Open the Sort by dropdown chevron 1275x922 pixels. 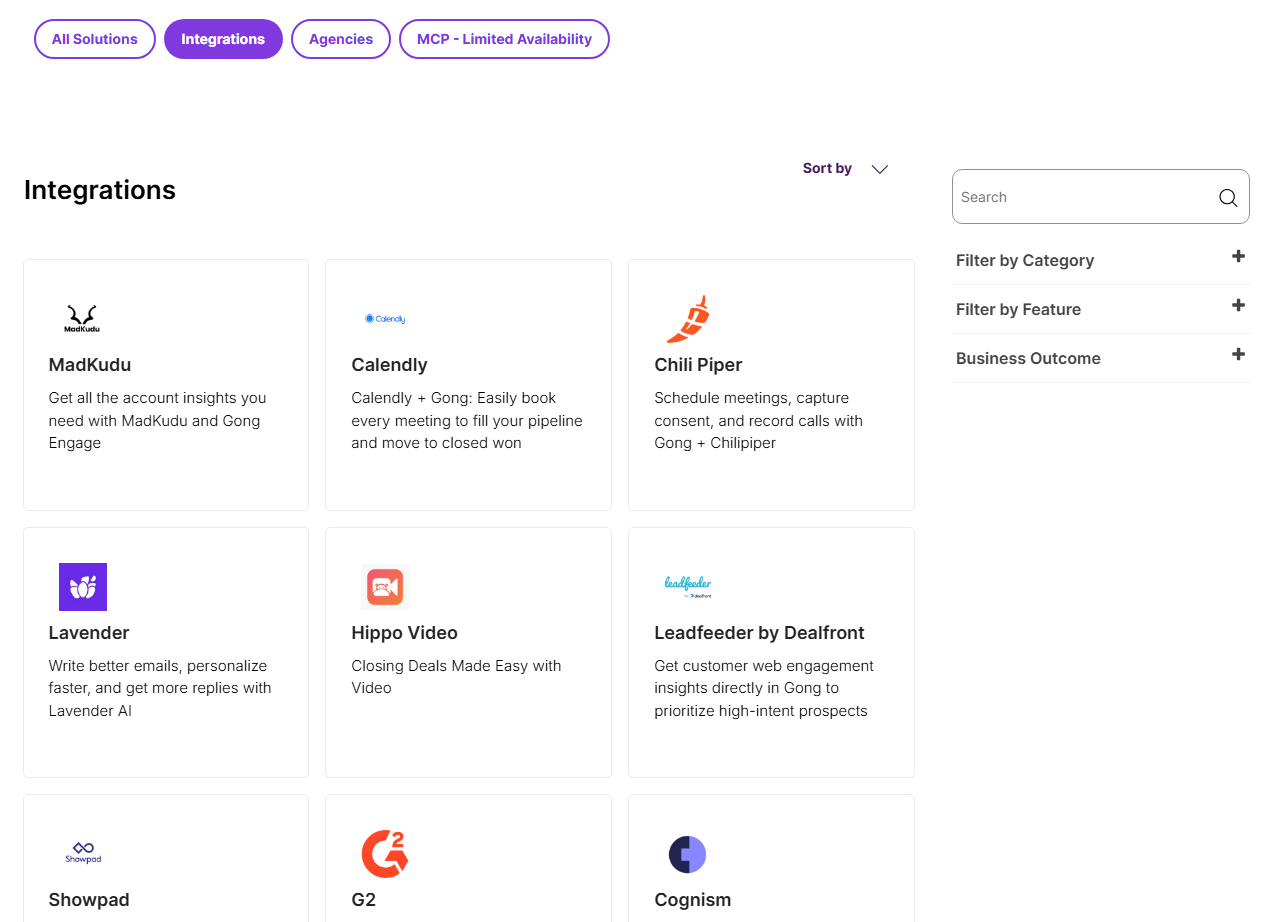[880, 169]
